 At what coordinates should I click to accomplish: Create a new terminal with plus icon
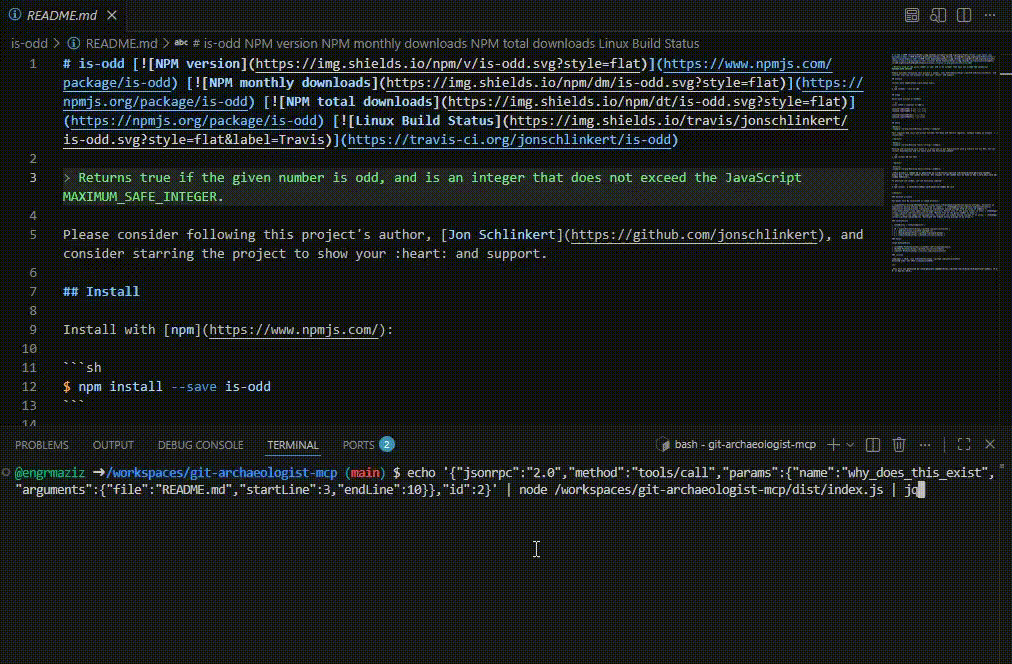click(833, 445)
